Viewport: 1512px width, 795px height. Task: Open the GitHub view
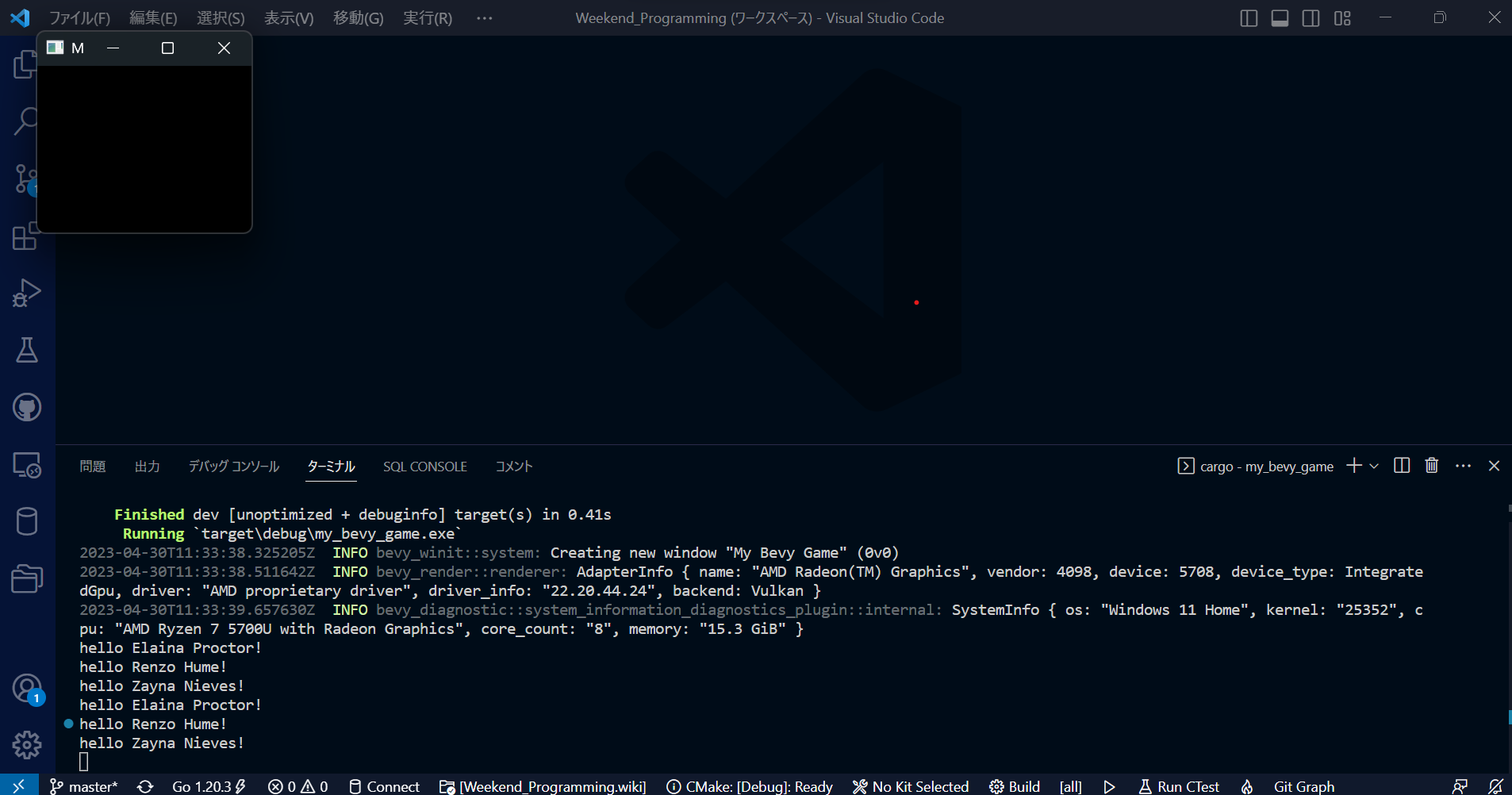pyautogui.click(x=27, y=407)
